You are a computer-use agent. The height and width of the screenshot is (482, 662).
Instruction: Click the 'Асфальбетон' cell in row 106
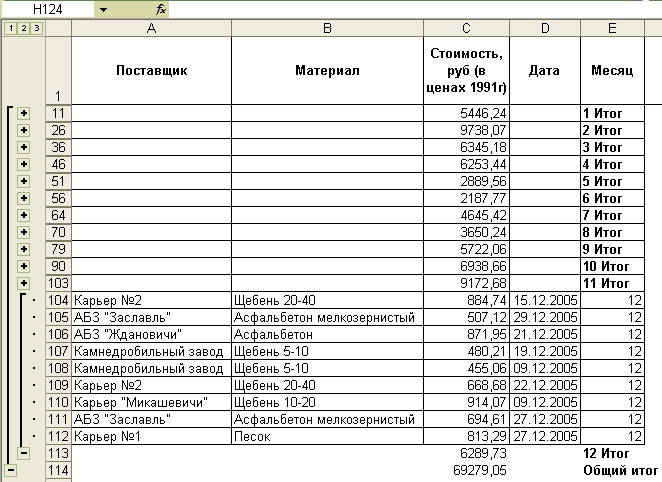coord(327,334)
